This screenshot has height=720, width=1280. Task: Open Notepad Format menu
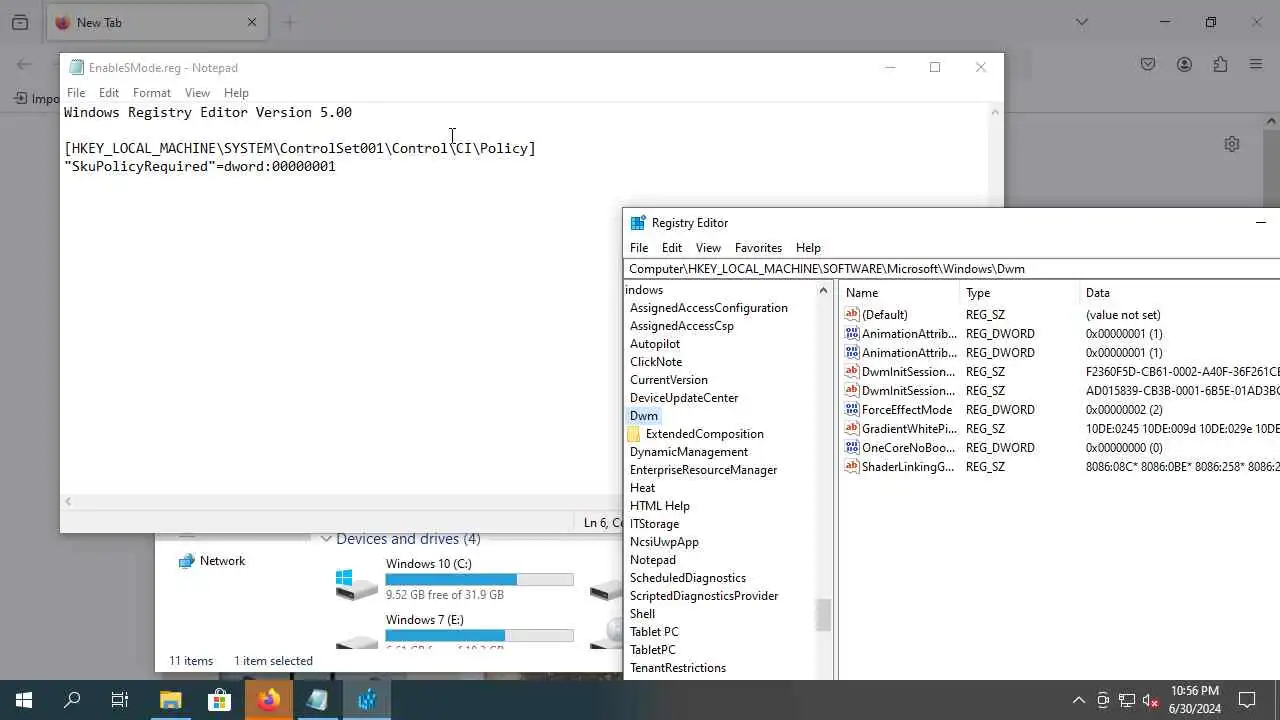(152, 93)
